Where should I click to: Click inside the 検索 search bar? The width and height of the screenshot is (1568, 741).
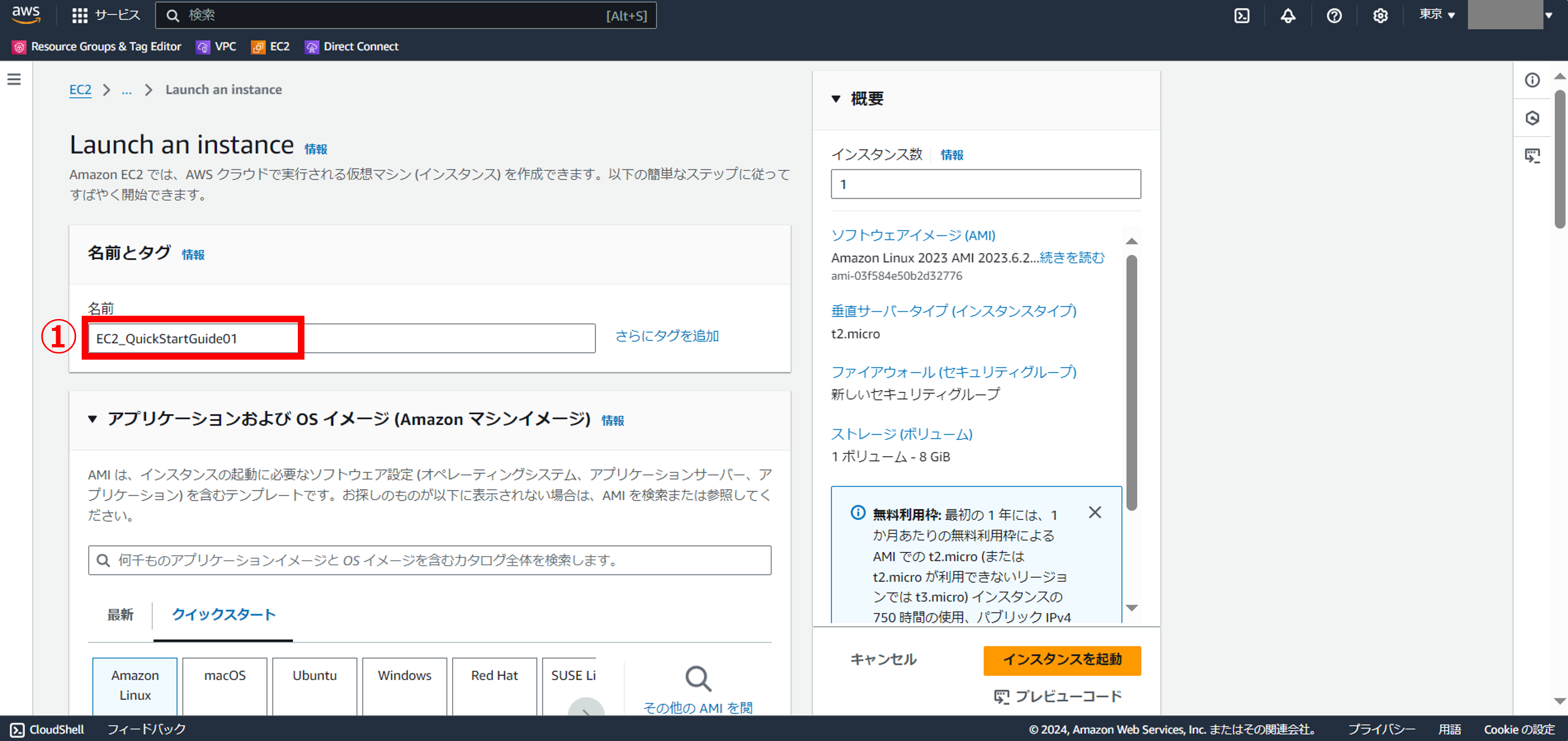click(x=405, y=15)
